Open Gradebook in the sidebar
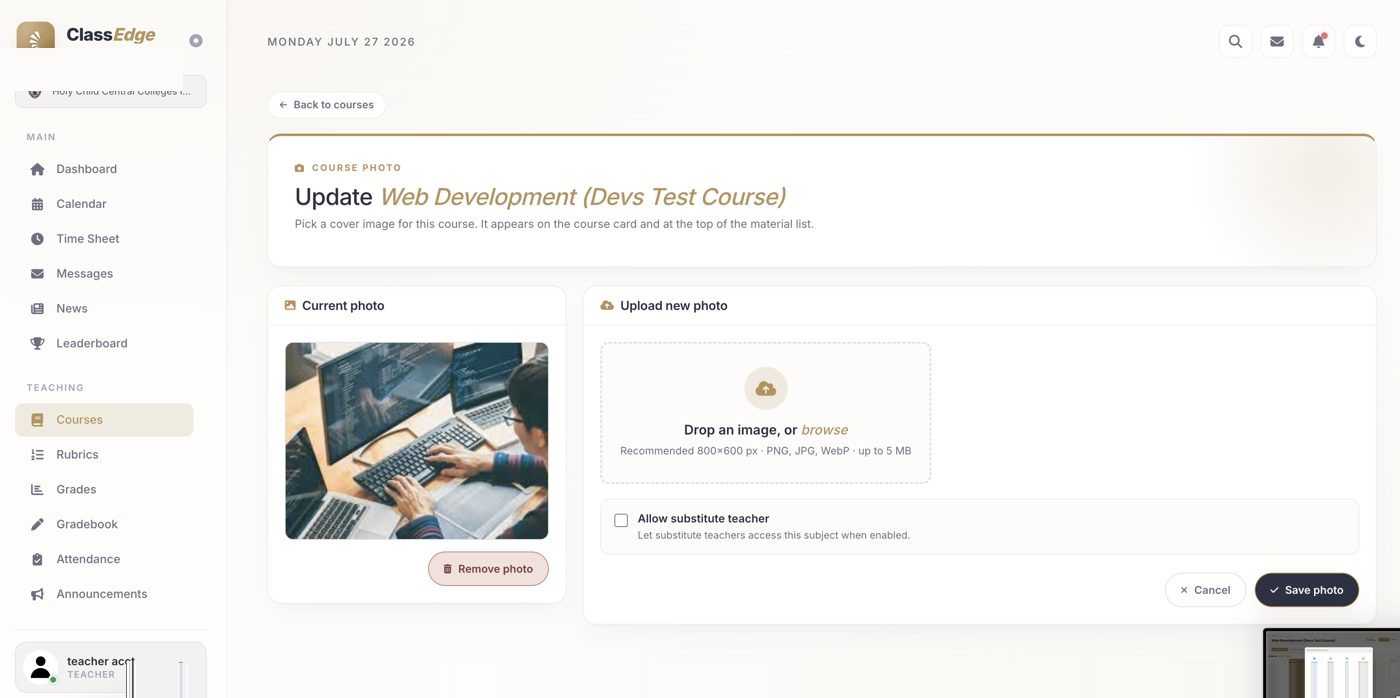Viewport: 1400px width, 698px height. coord(104,525)
